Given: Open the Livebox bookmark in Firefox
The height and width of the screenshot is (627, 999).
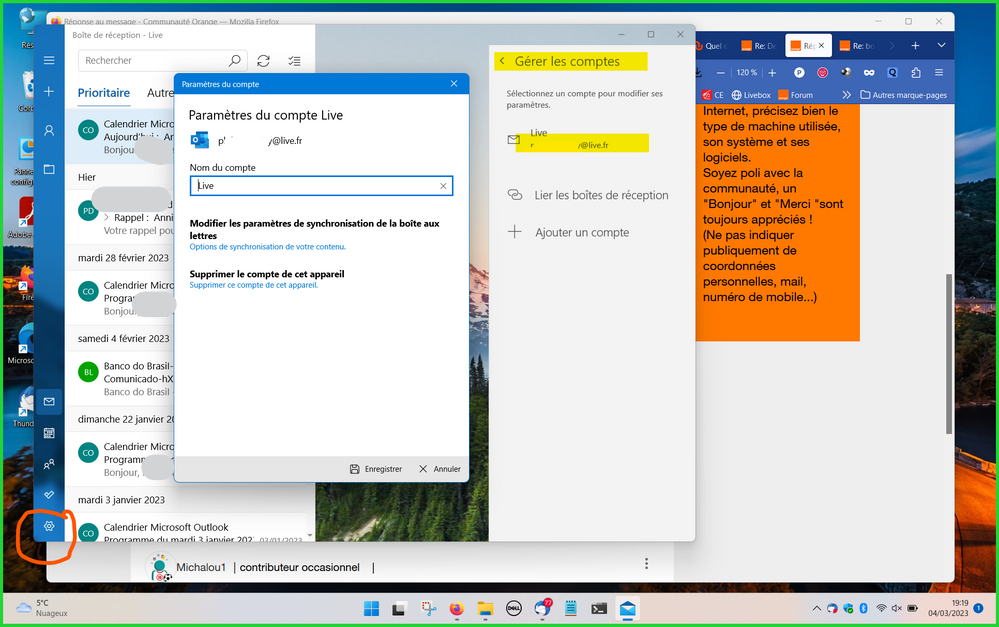Looking at the screenshot, I should coord(751,95).
